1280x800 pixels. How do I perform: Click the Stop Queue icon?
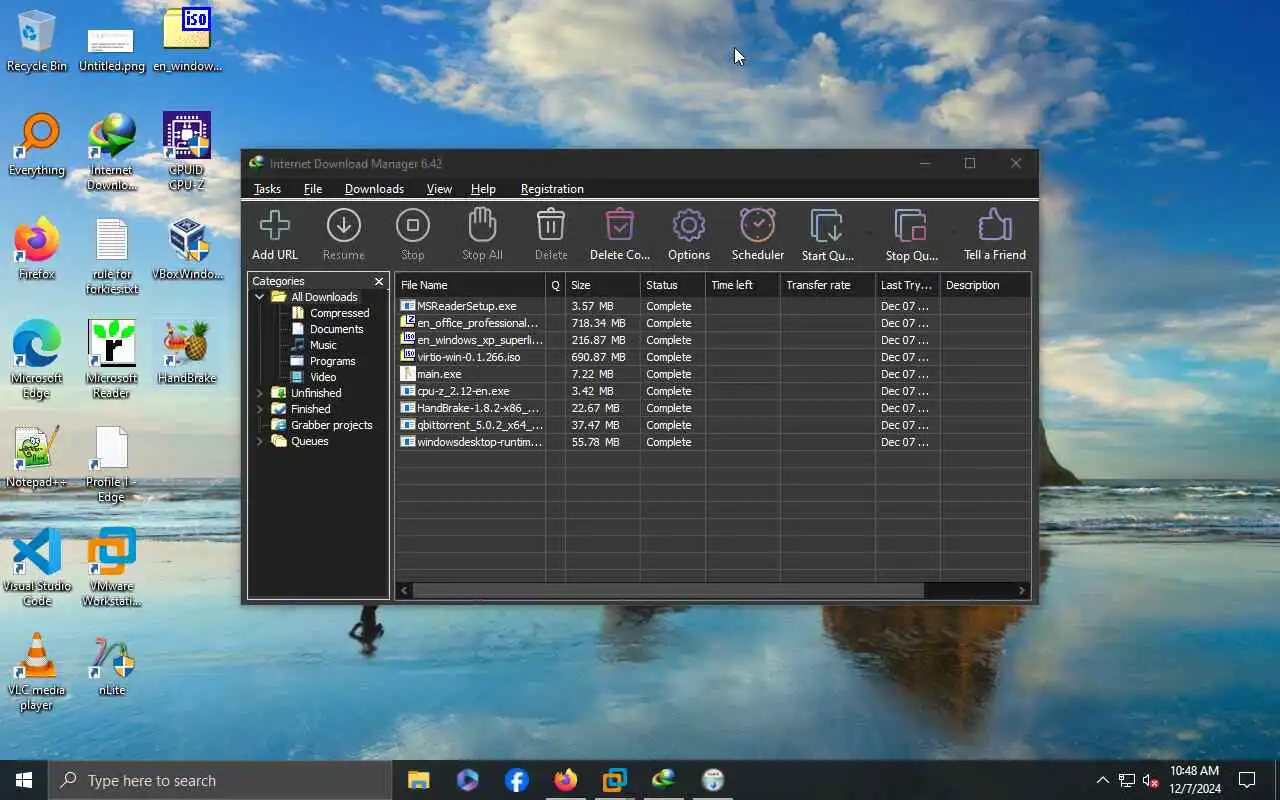coord(911,227)
